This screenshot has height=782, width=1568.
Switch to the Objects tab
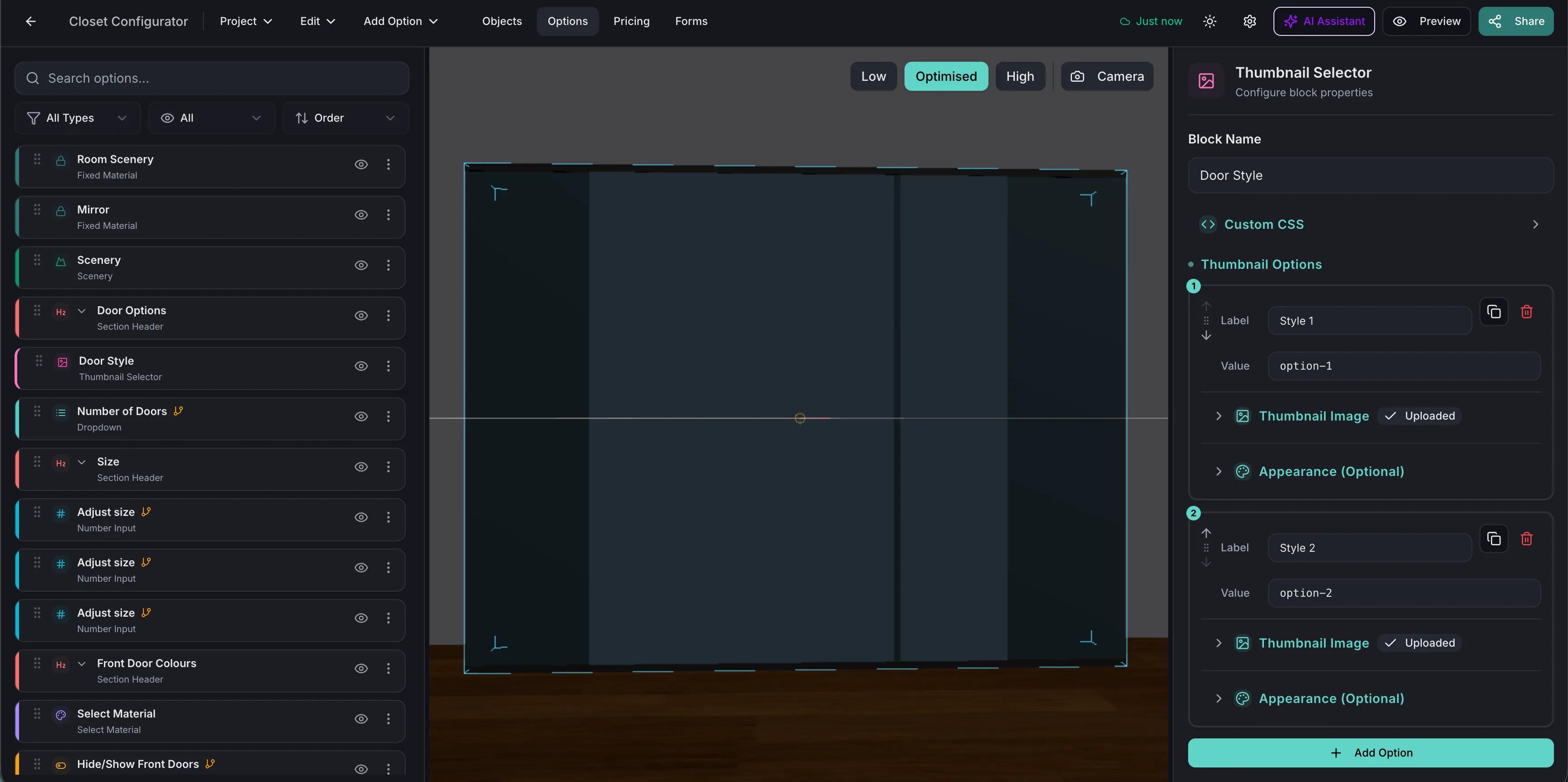click(501, 21)
